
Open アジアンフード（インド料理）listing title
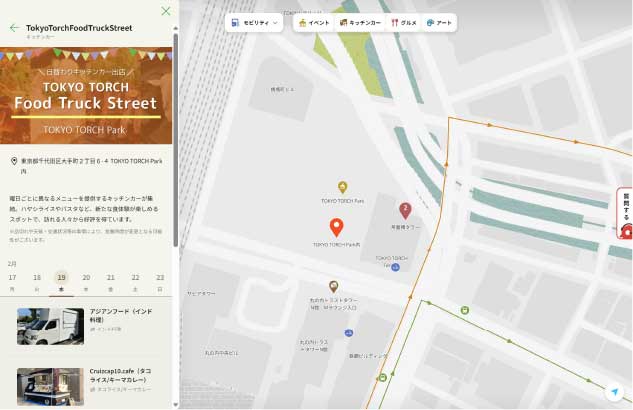pyautogui.click(x=121, y=316)
